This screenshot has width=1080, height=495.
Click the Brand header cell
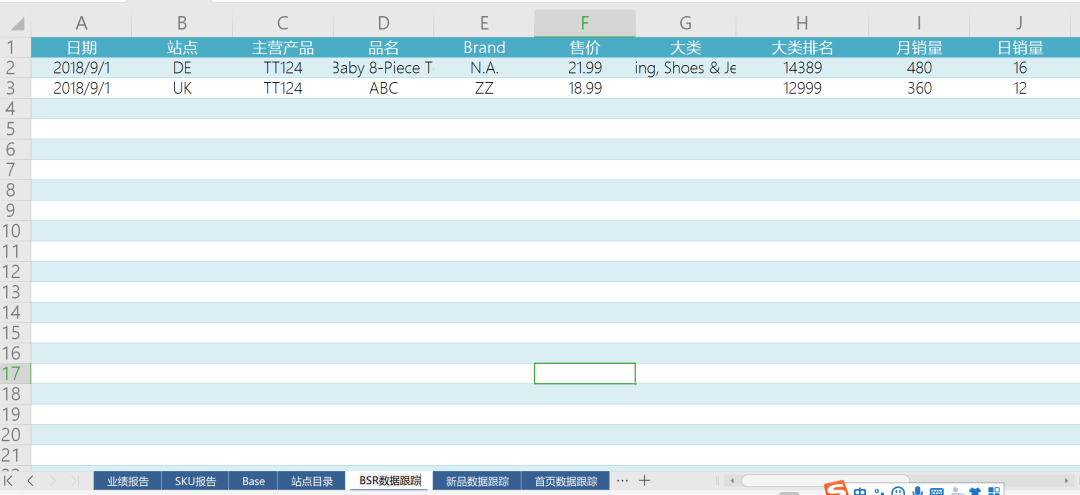tap(484, 48)
